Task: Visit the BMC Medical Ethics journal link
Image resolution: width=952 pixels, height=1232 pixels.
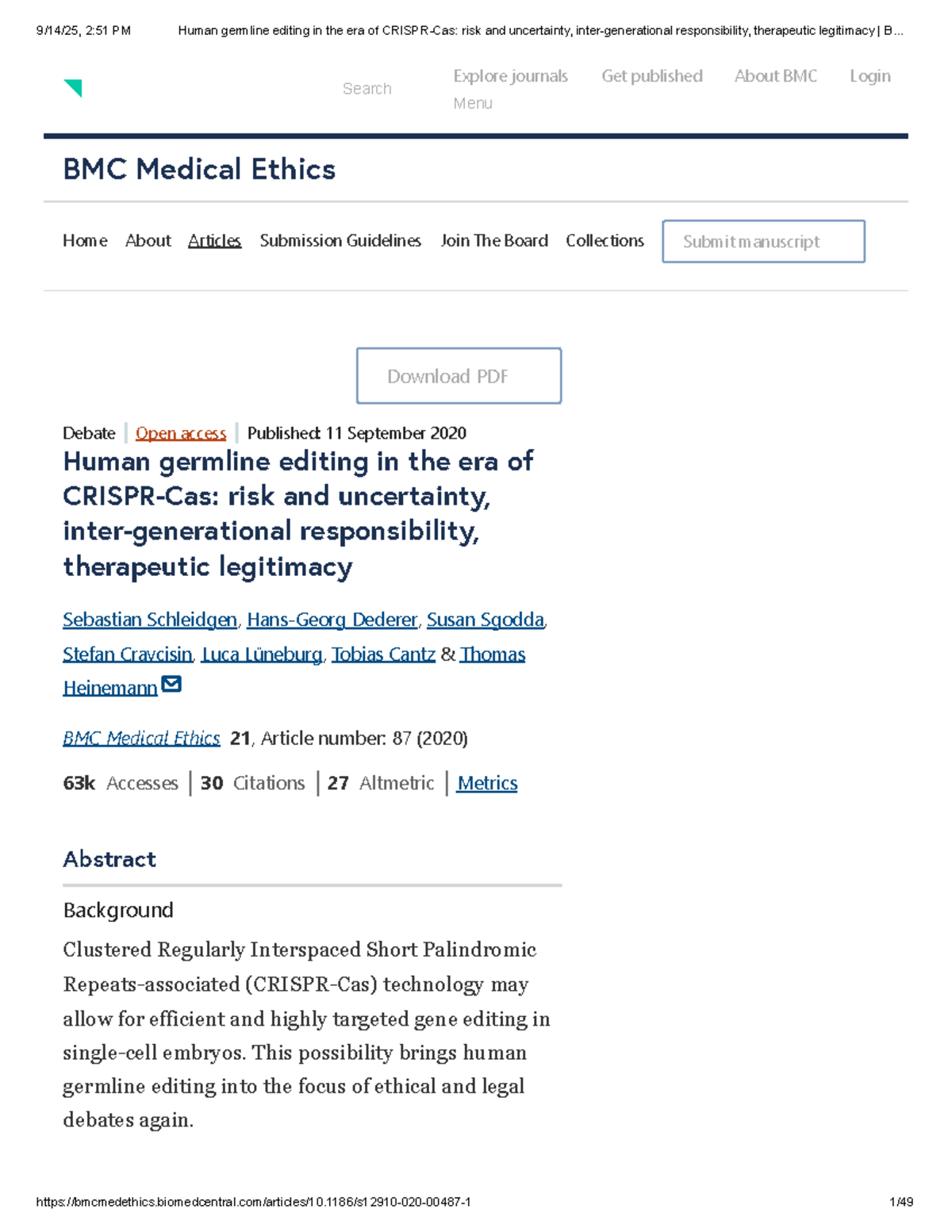Action: tap(141, 738)
